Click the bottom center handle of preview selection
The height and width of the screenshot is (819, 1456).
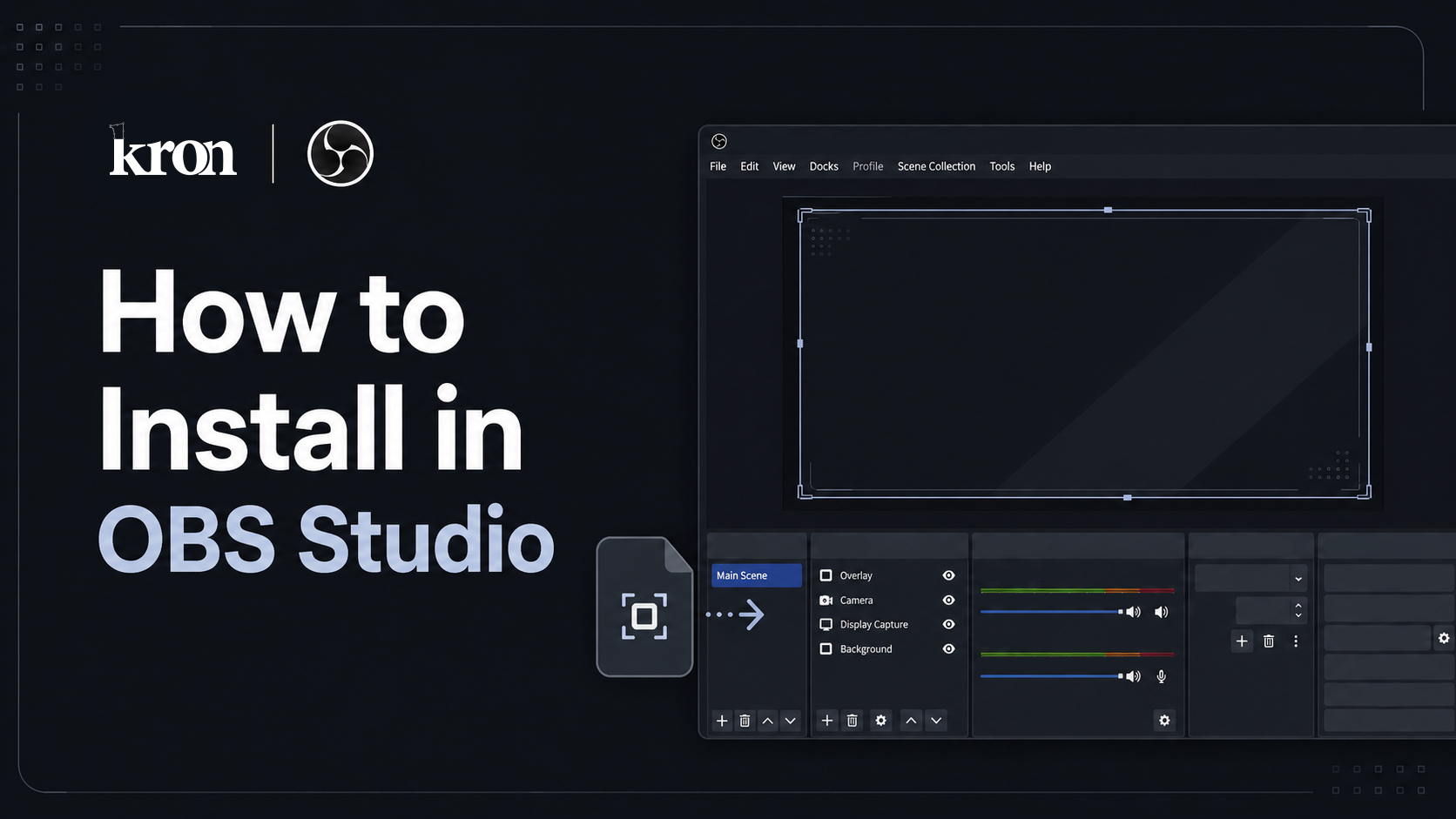1127,498
